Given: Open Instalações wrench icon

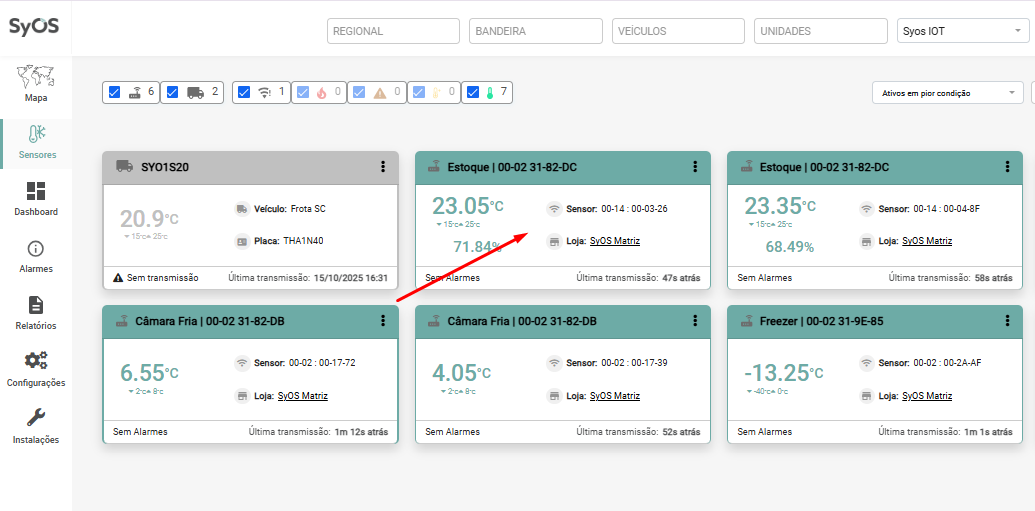Looking at the screenshot, I should coord(35,425).
